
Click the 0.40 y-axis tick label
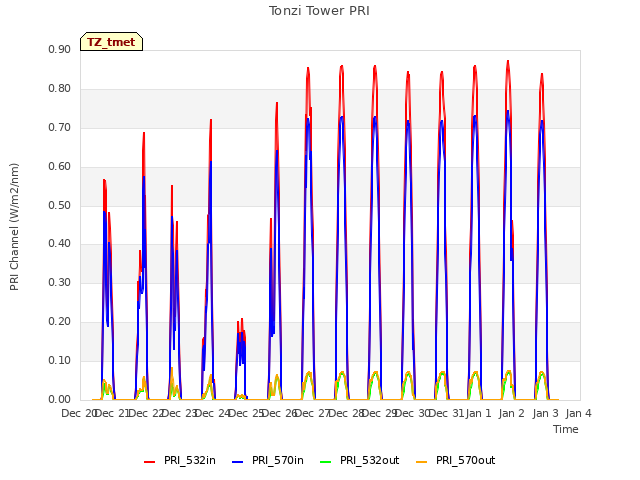pos(60,243)
